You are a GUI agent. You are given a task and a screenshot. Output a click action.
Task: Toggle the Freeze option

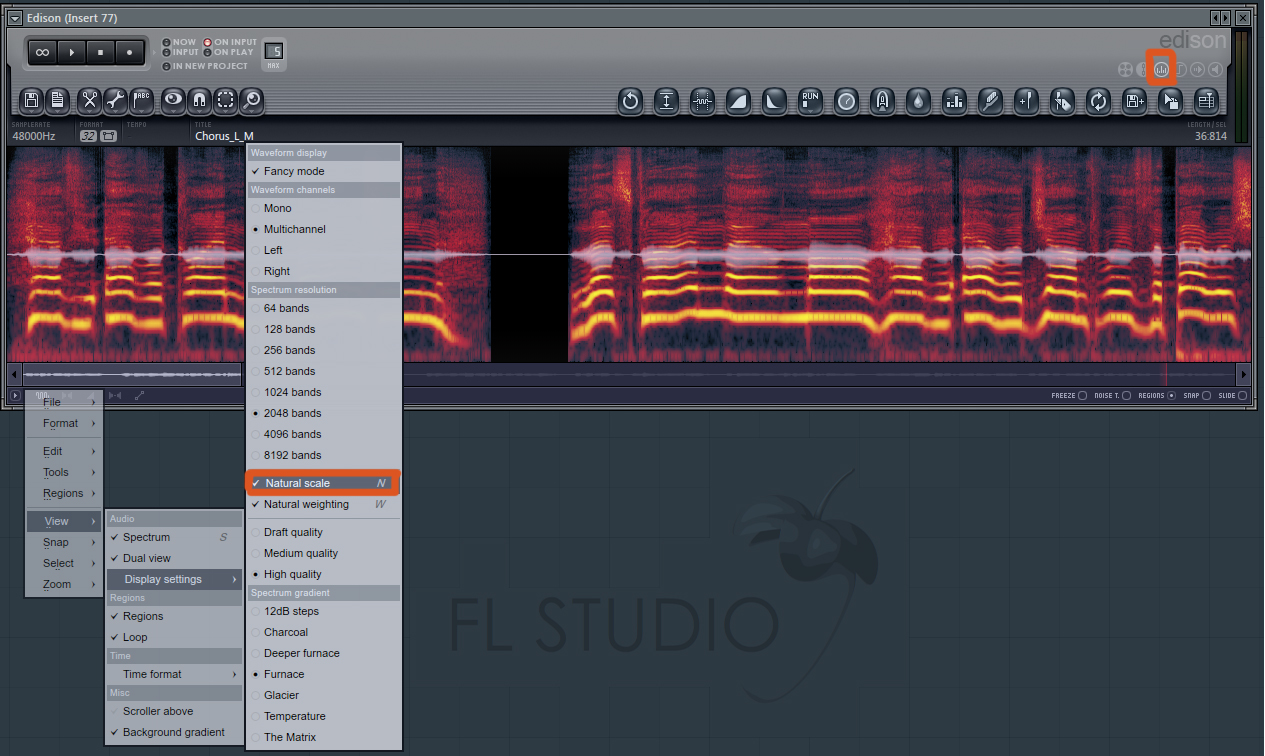[x=1068, y=396]
